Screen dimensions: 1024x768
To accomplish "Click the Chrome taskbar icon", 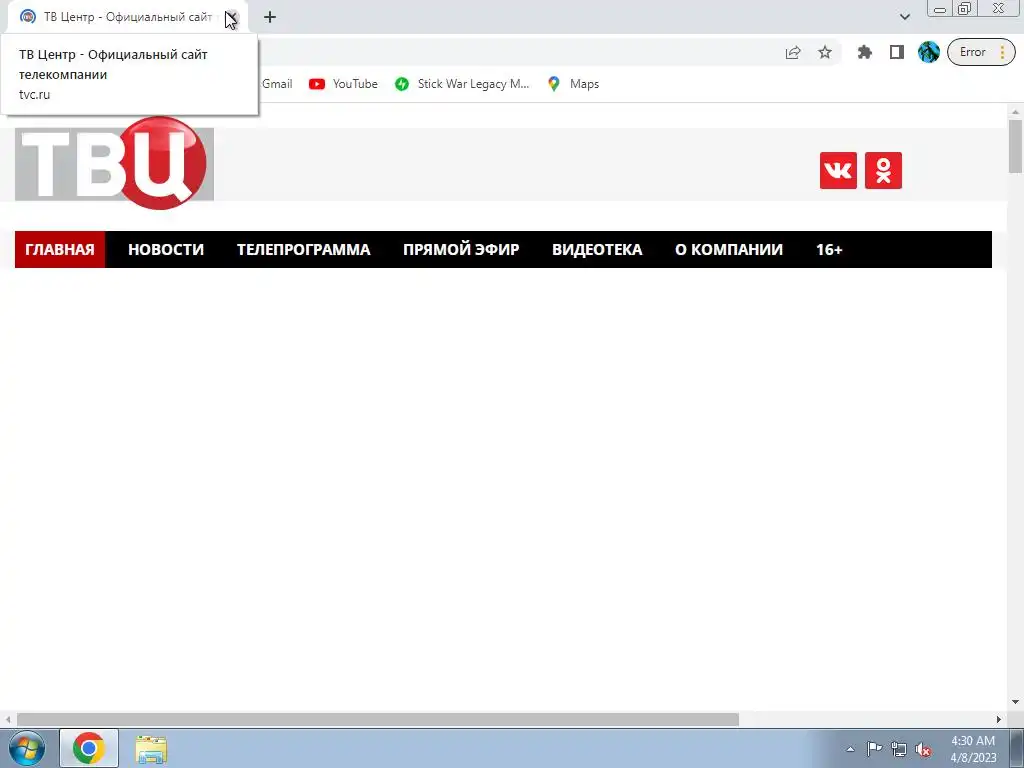I will (x=89, y=748).
